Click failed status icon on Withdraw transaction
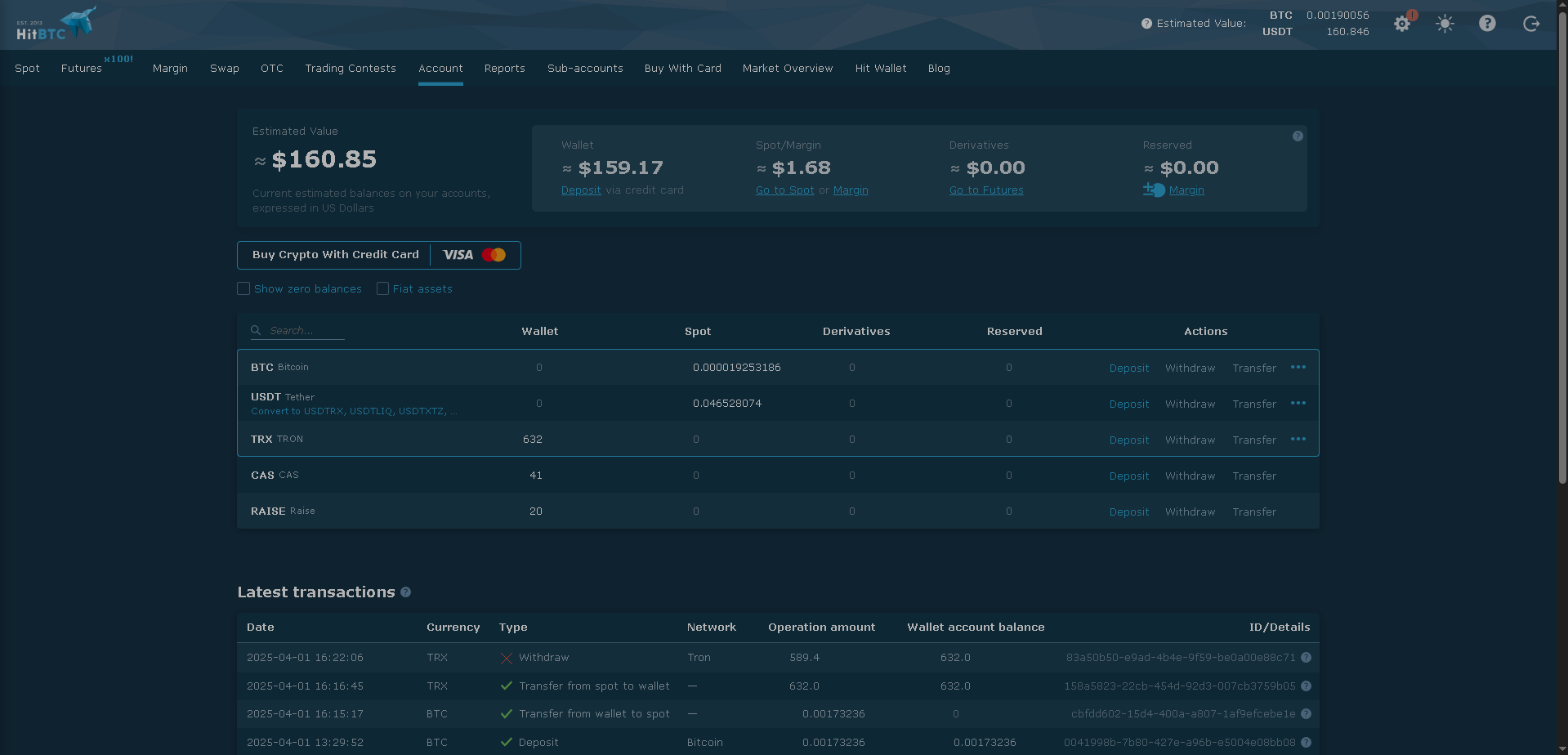Viewport: 1568px width, 755px height. tap(507, 658)
